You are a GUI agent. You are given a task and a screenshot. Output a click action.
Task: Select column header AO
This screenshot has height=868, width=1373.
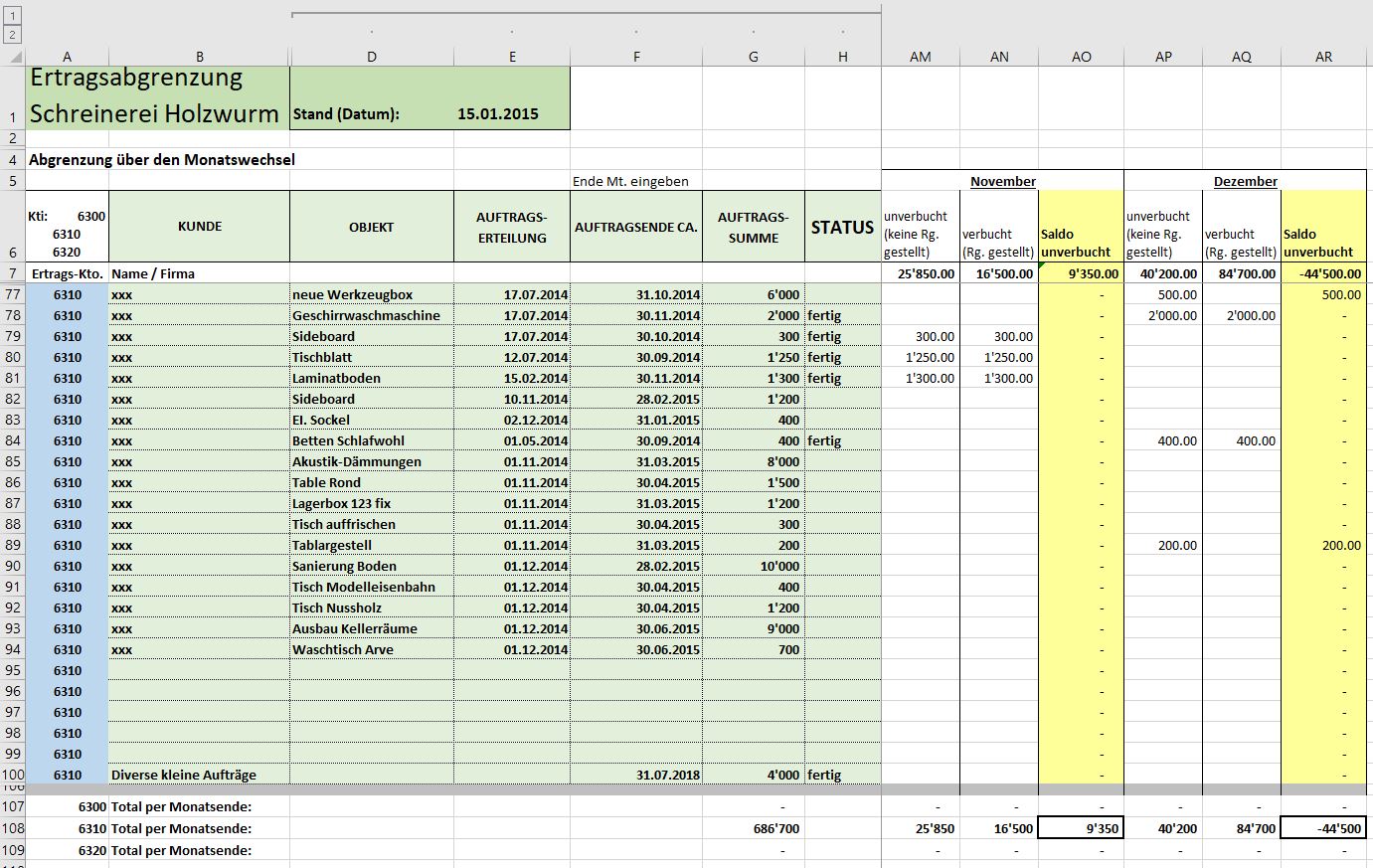pos(1081,57)
